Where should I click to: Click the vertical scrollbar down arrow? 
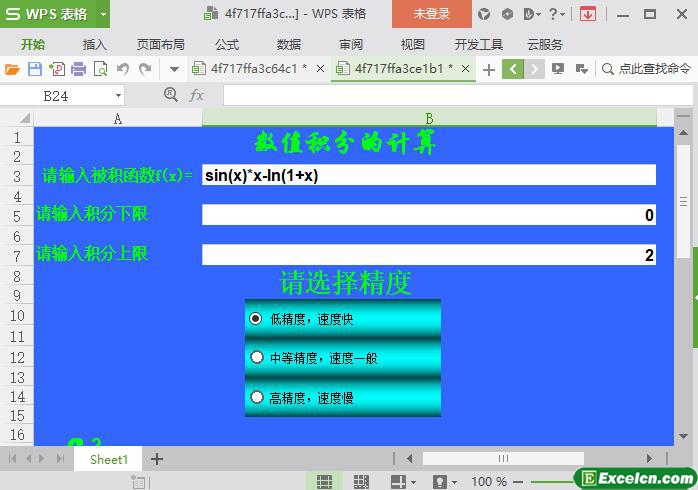(x=683, y=437)
